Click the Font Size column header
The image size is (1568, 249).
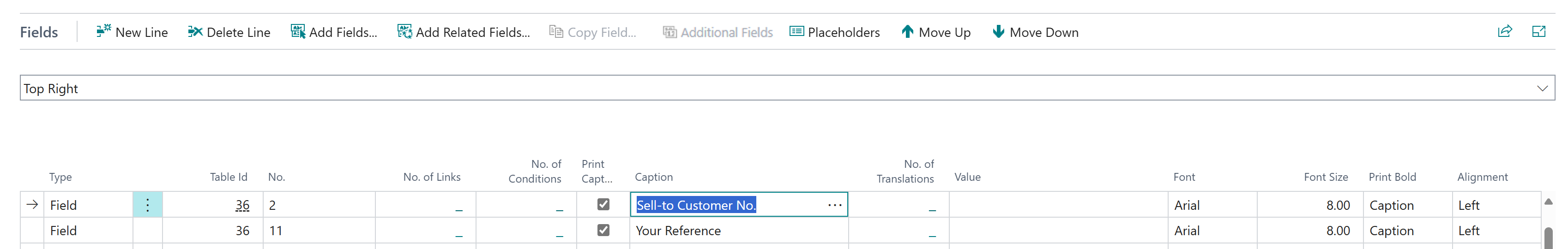coord(1325,178)
